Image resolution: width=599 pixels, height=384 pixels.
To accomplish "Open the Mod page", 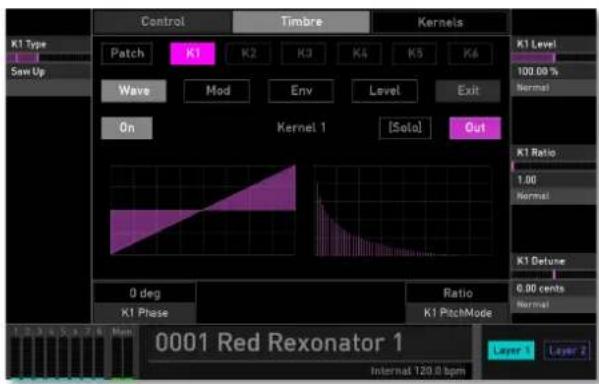I will [217, 91].
